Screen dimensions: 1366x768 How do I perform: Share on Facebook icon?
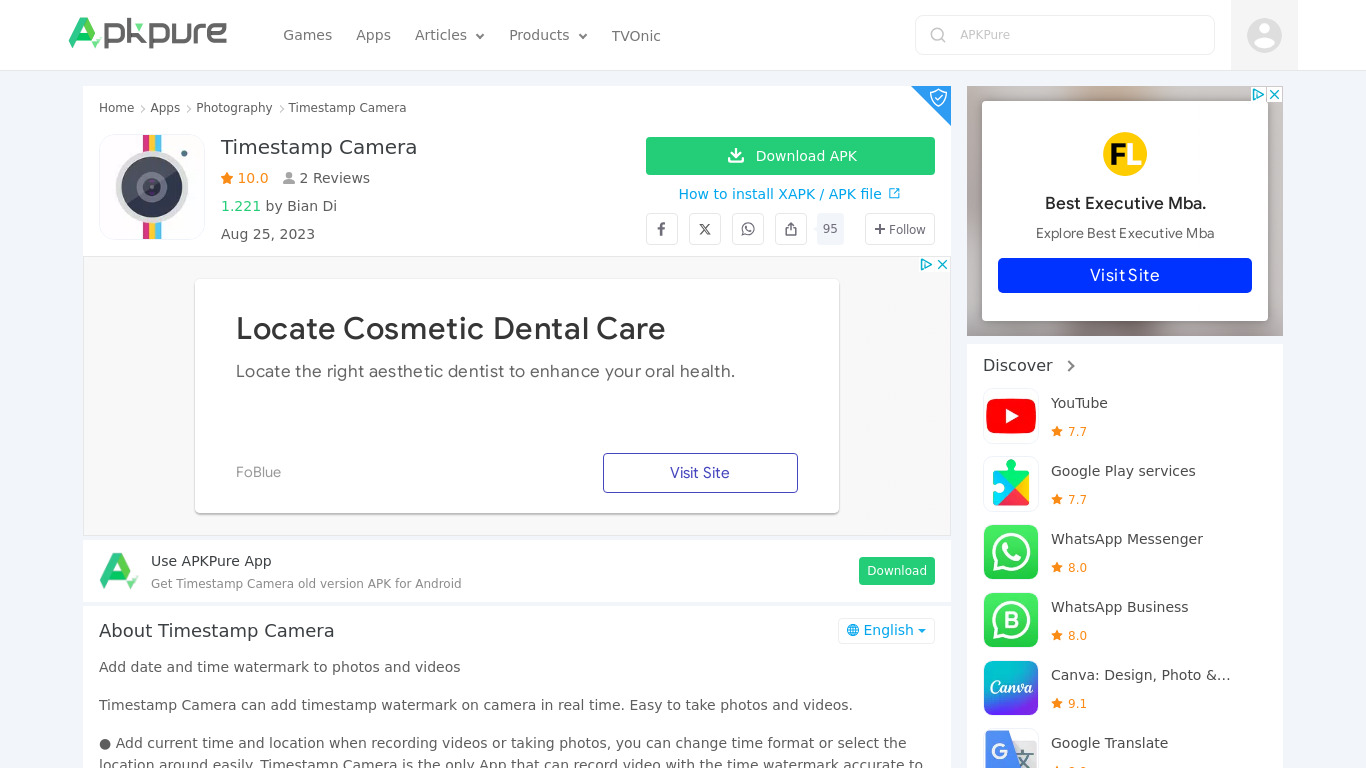click(662, 229)
